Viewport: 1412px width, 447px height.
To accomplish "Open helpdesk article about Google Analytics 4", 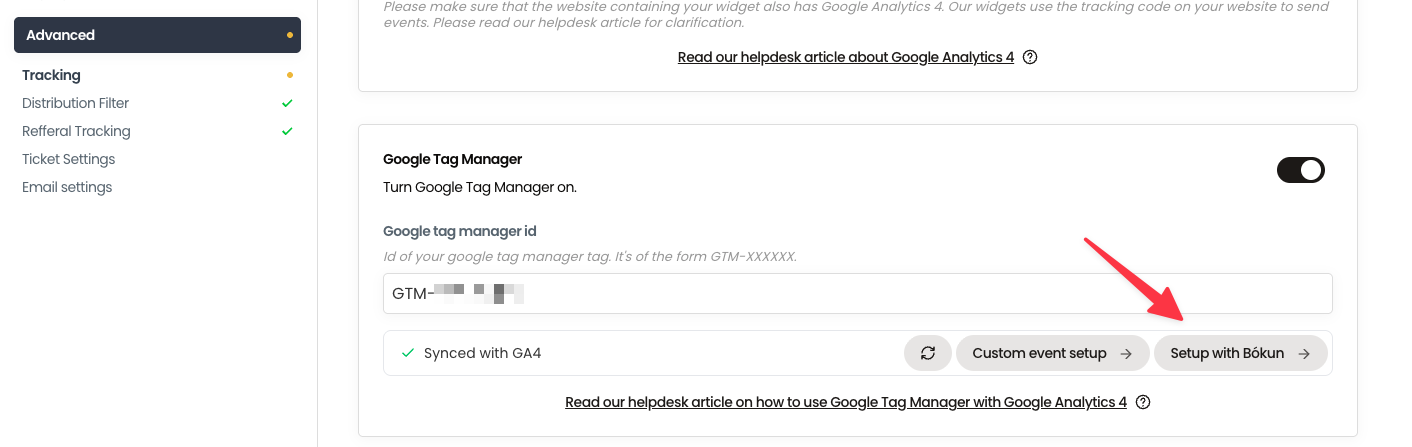I will click(x=846, y=57).
